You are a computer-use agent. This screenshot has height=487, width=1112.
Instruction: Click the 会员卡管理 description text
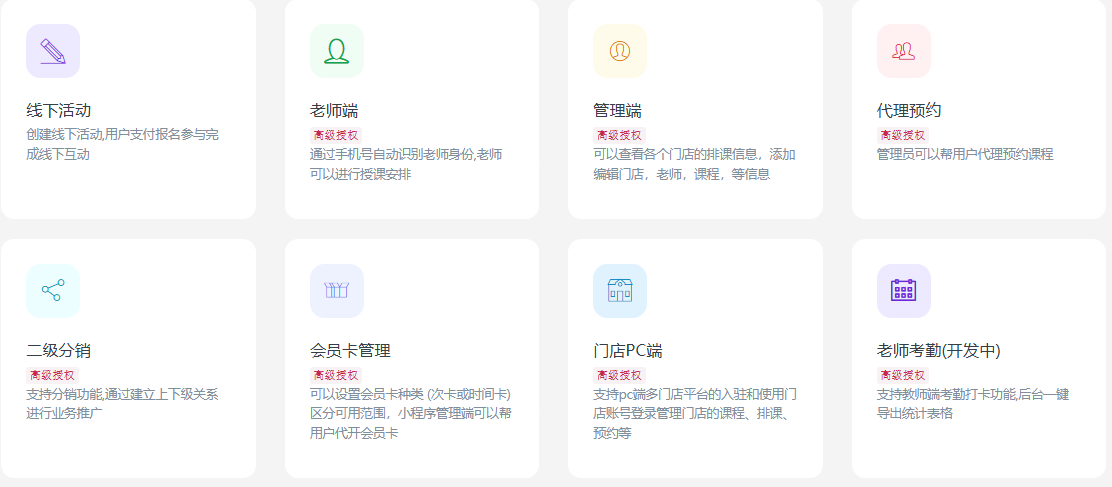click(x=411, y=414)
